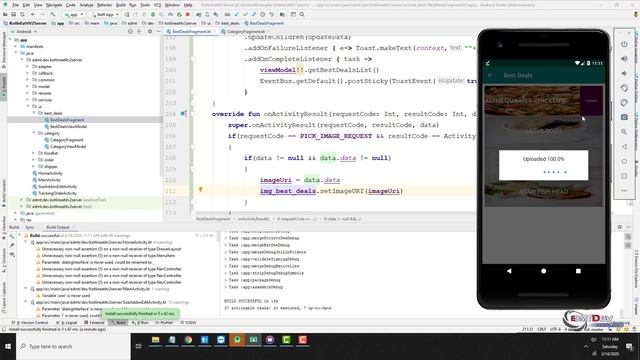Open the Build menu
This screenshot has width=640, height=360.
120,5
